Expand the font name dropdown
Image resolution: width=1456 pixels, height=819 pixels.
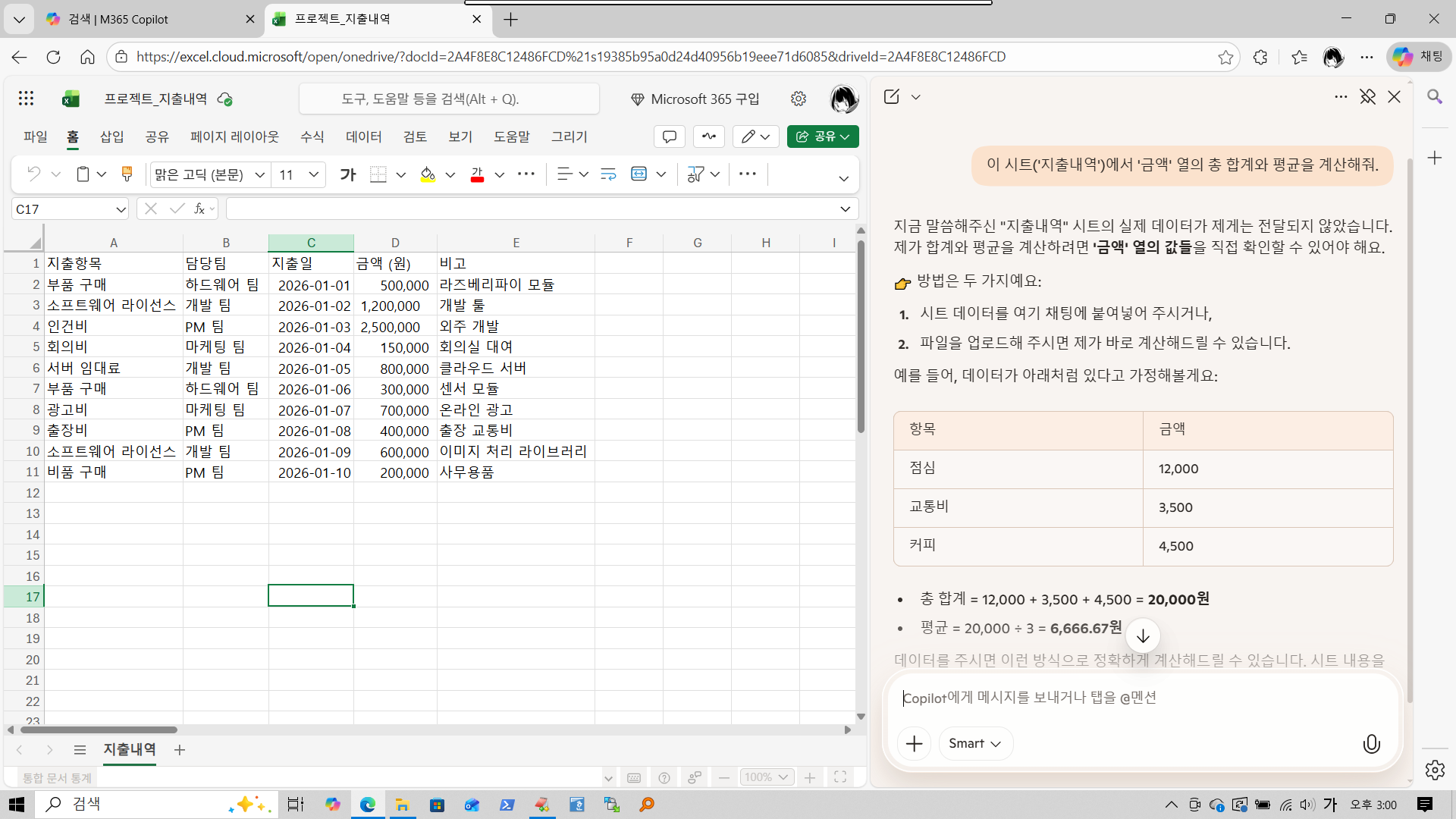click(259, 174)
